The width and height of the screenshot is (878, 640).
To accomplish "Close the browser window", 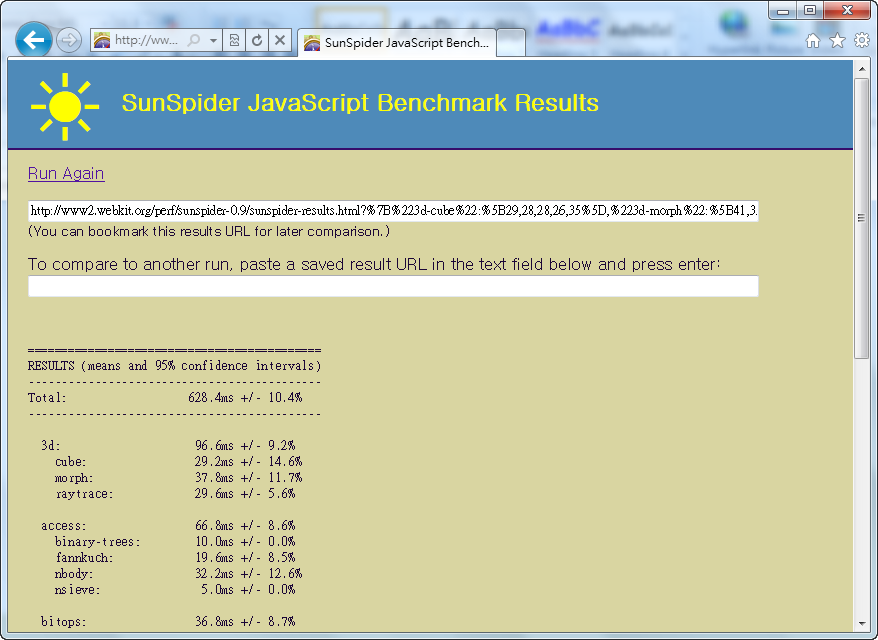I will tap(848, 10).
